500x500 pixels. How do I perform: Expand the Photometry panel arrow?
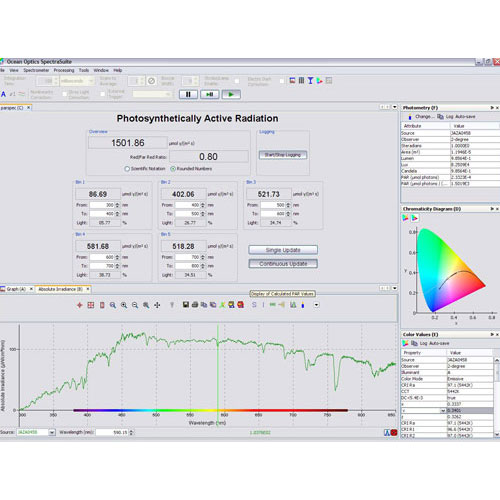click(492, 108)
